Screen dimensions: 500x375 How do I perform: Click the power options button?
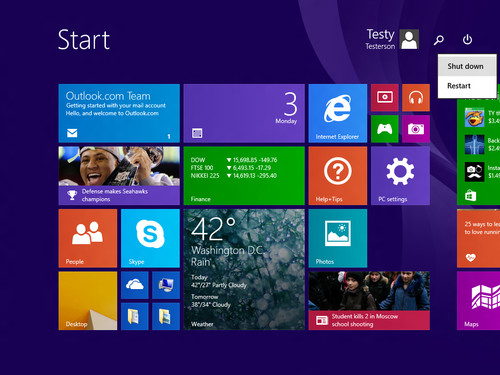467,40
